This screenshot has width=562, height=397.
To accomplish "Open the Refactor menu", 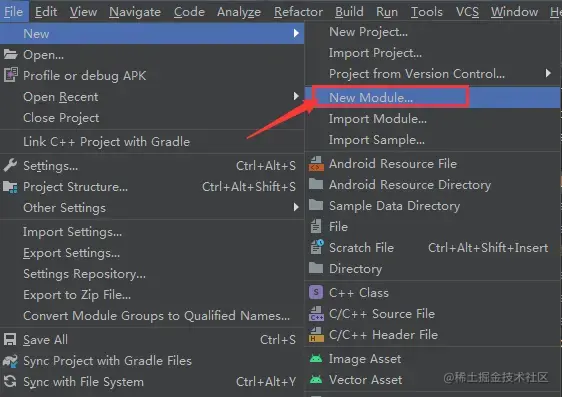I will [x=298, y=12].
